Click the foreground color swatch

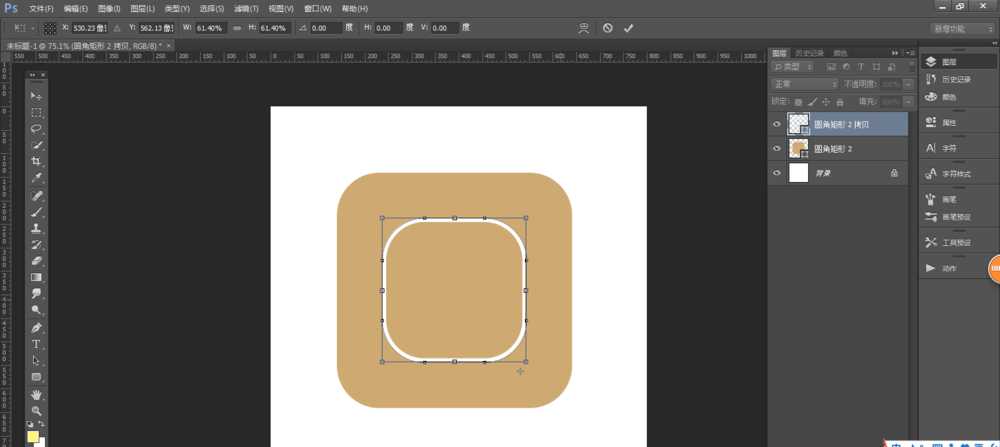pos(32,436)
